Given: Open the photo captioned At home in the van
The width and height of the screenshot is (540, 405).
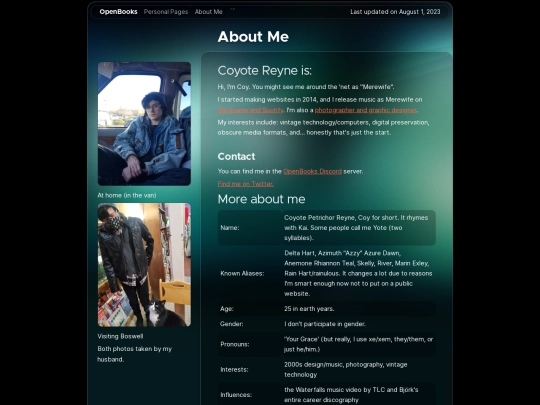Looking at the screenshot, I should coord(144,124).
